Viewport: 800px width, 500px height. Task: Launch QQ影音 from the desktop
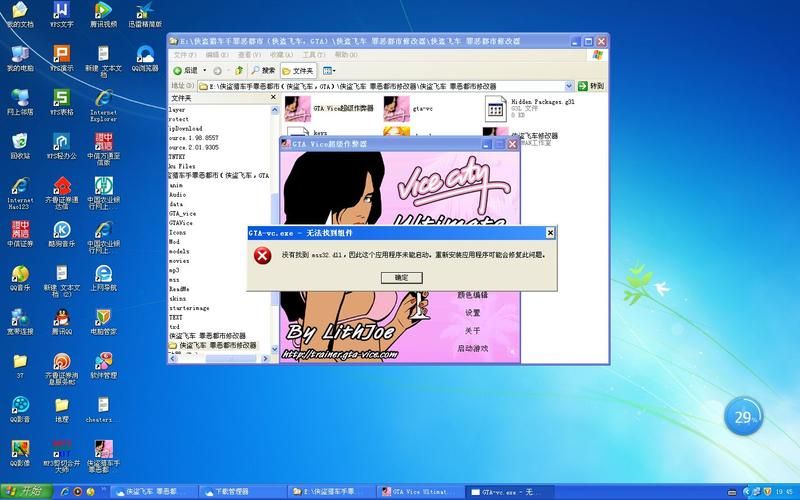(20, 409)
